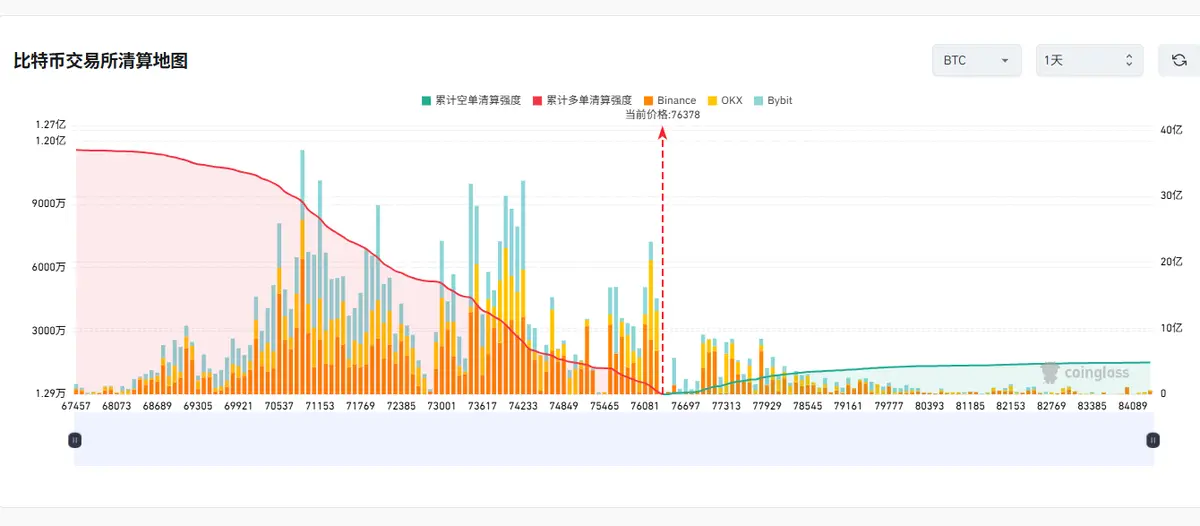Grab the left zoom slider handle
Viewport: 1200px width, 526px height.
tap(74, 439)
